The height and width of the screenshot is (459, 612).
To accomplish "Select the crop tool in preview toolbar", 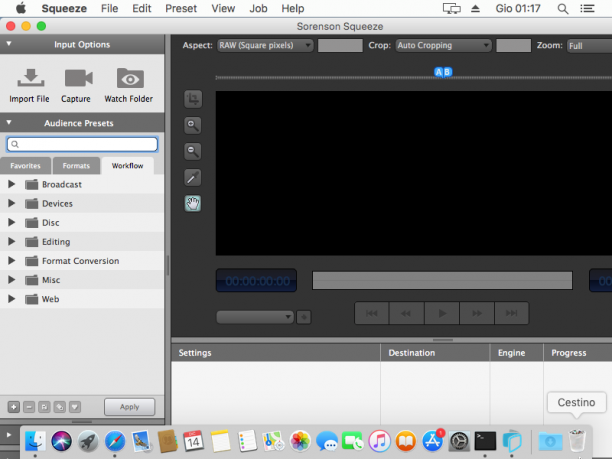I will pos(193,98).
